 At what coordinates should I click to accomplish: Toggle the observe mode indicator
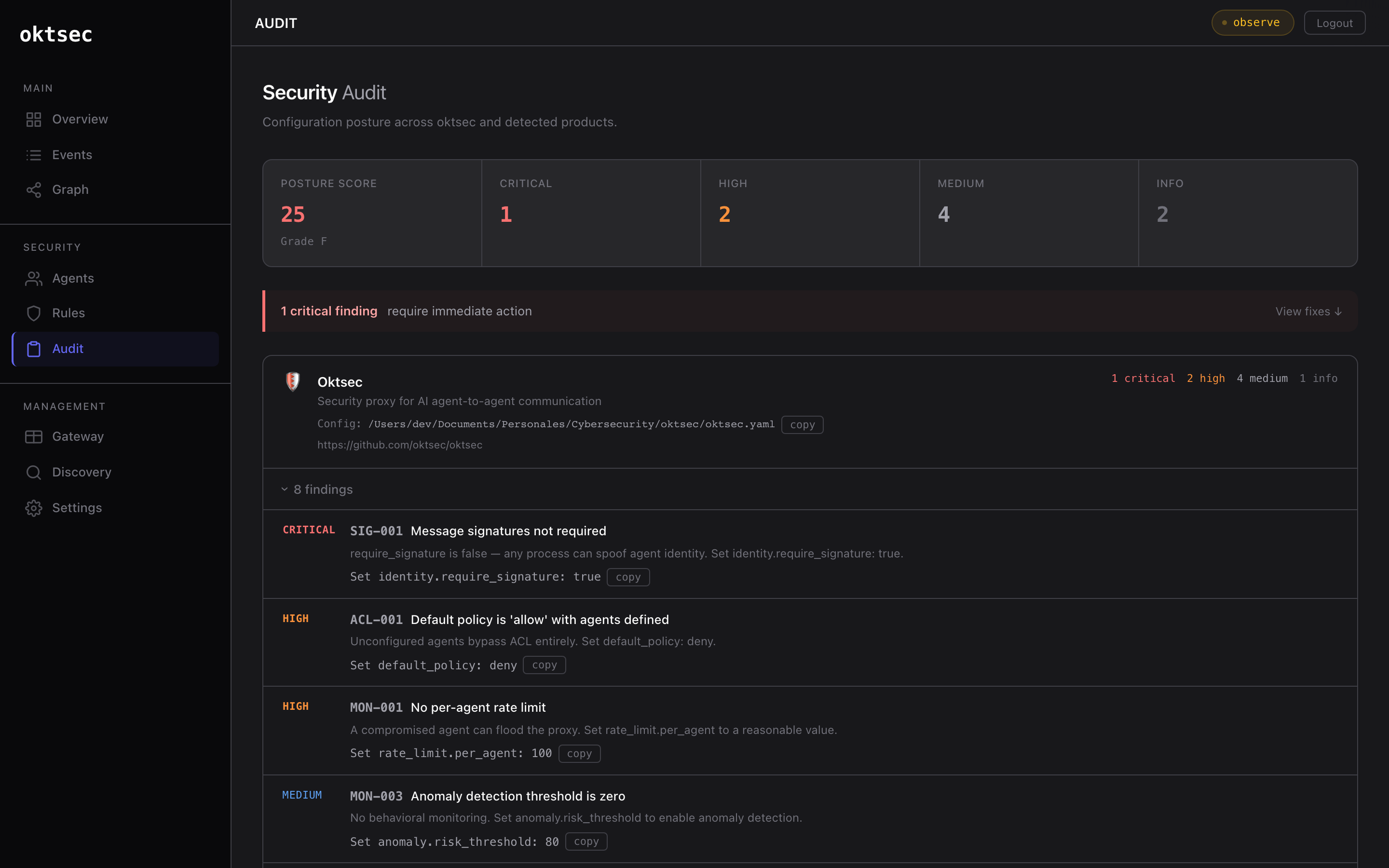coord(1252,22)
